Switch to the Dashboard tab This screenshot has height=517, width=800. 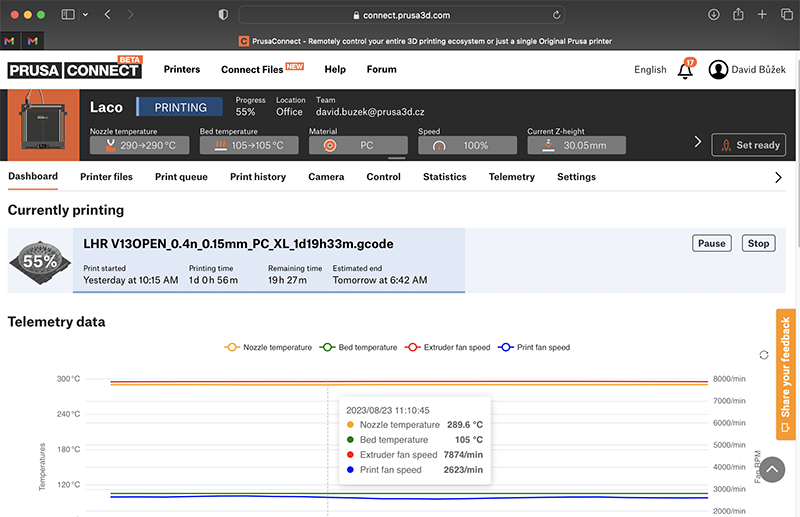(x=33, y=177)
